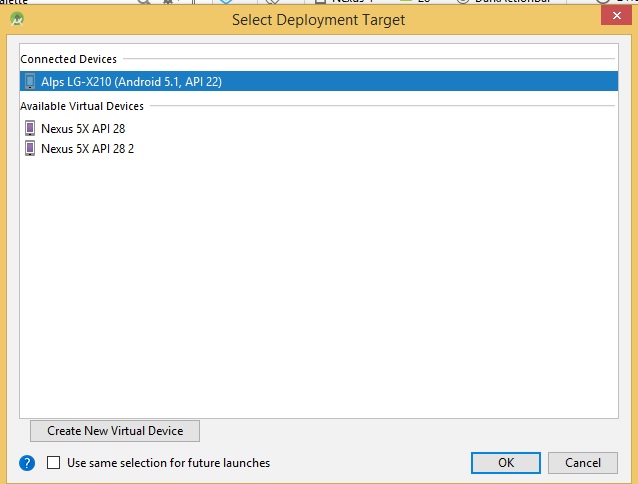The image size is (638, 484).
Task: Select the Alps LG-X210 connected device
Action: 130,82
